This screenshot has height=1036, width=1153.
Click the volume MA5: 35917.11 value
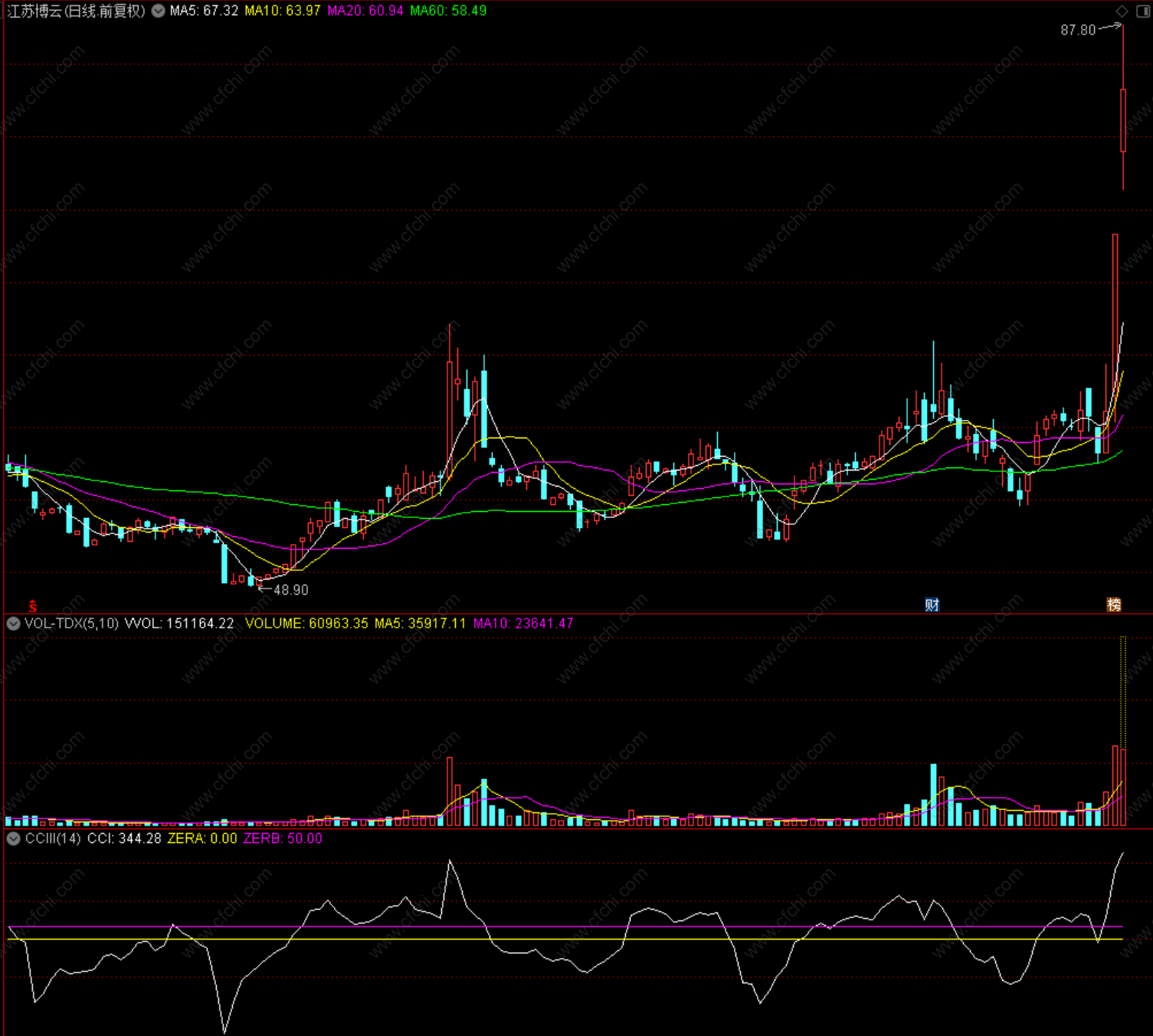click(x=420, y=623)
